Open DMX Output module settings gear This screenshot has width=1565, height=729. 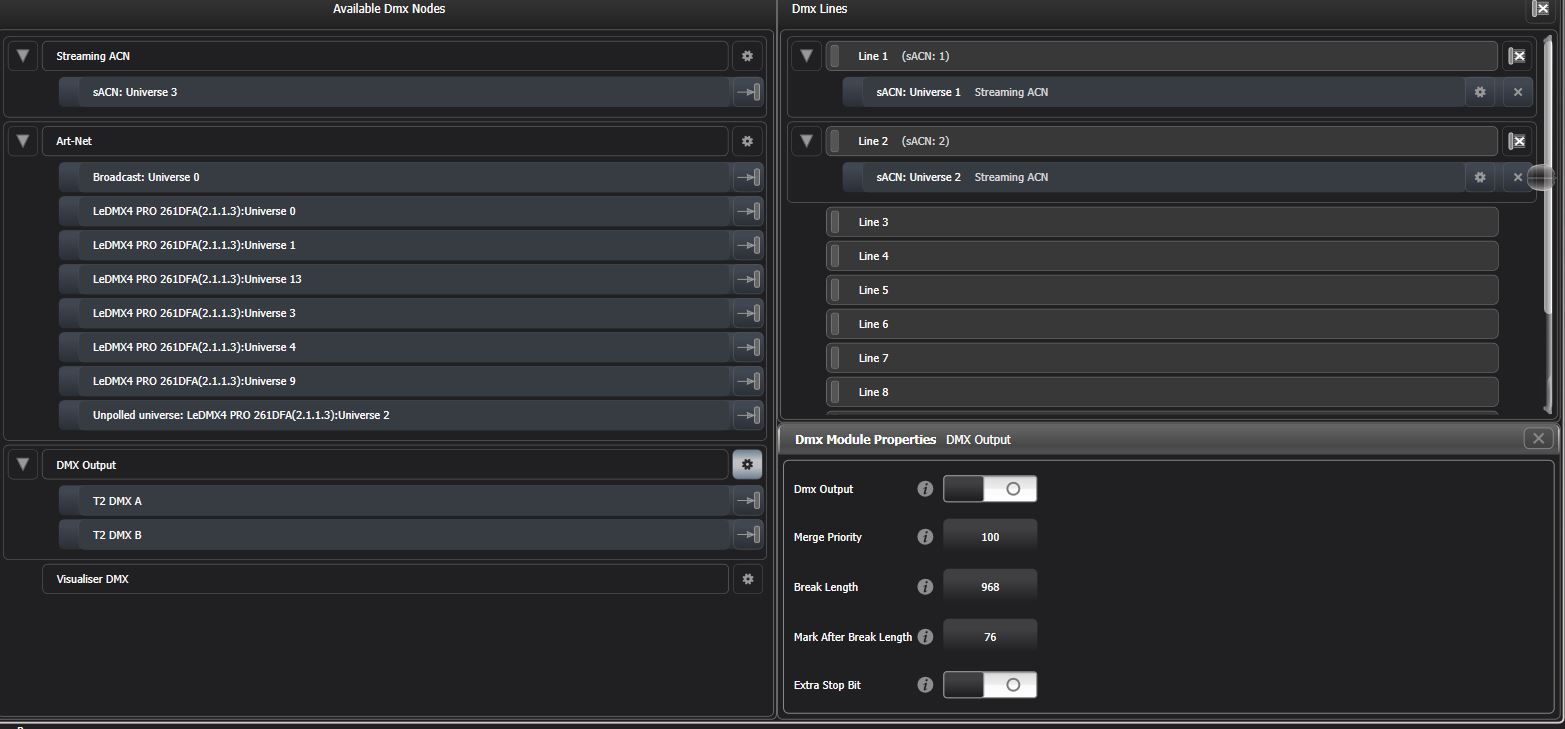[747, 465]
